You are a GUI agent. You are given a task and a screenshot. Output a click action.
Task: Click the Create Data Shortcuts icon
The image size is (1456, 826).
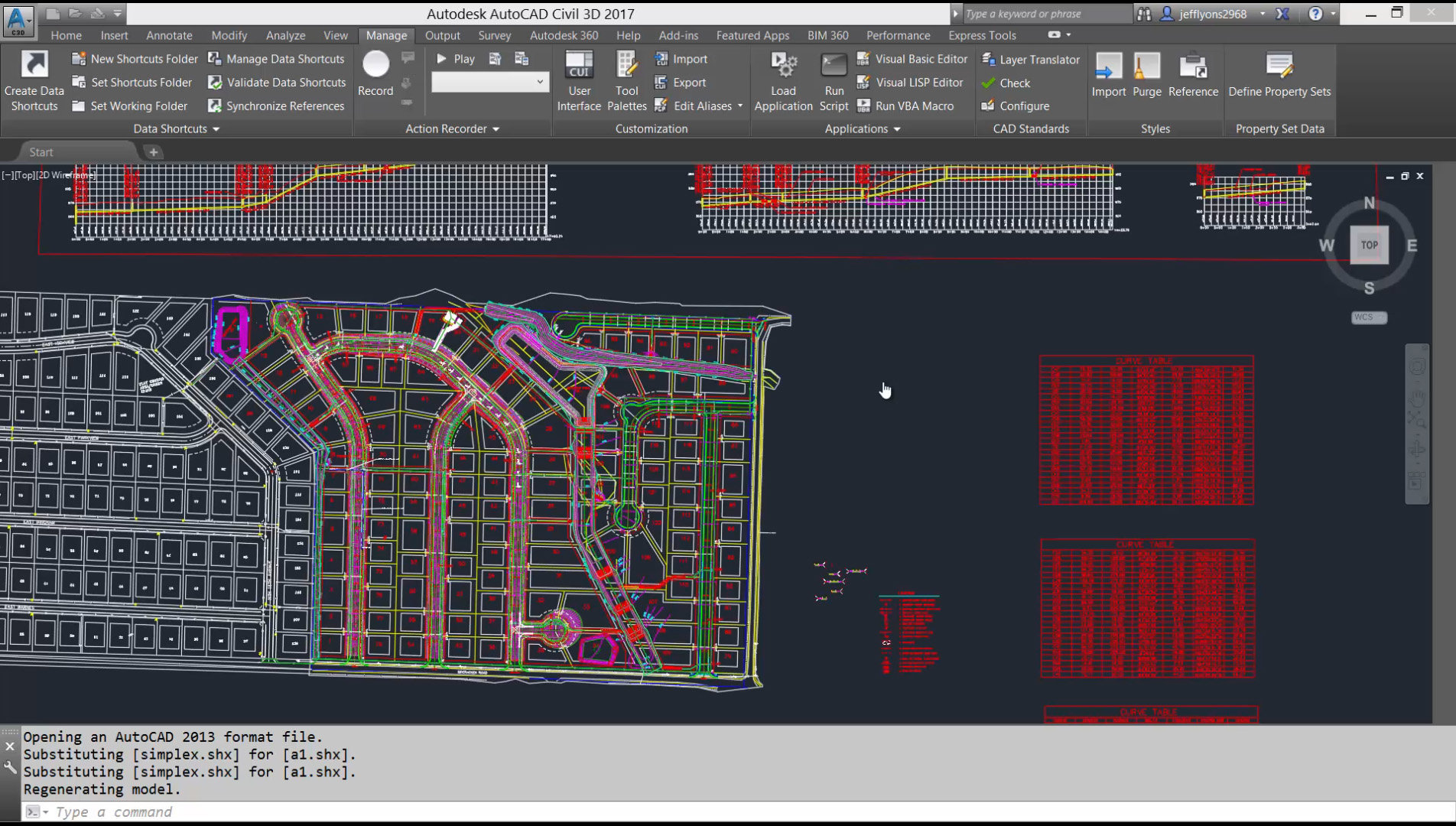(34, 64)
